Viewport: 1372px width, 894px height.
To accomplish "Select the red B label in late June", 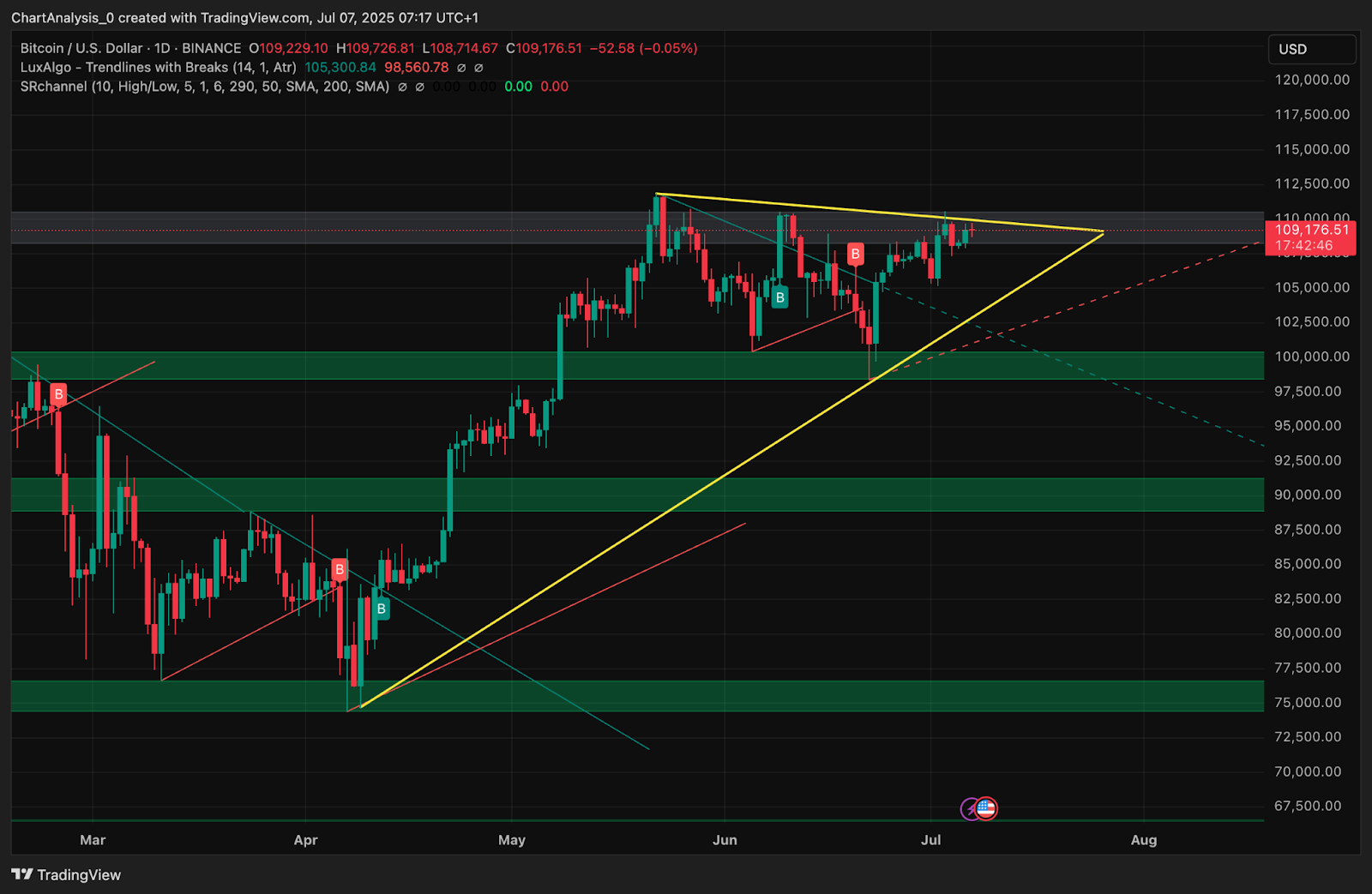I will pos(855,254).
